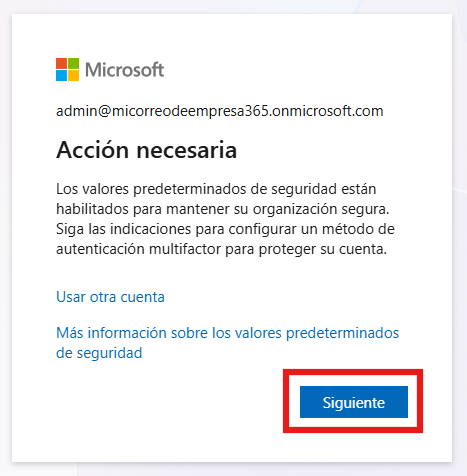Continue with the Siguiente button

coord(354,402)
